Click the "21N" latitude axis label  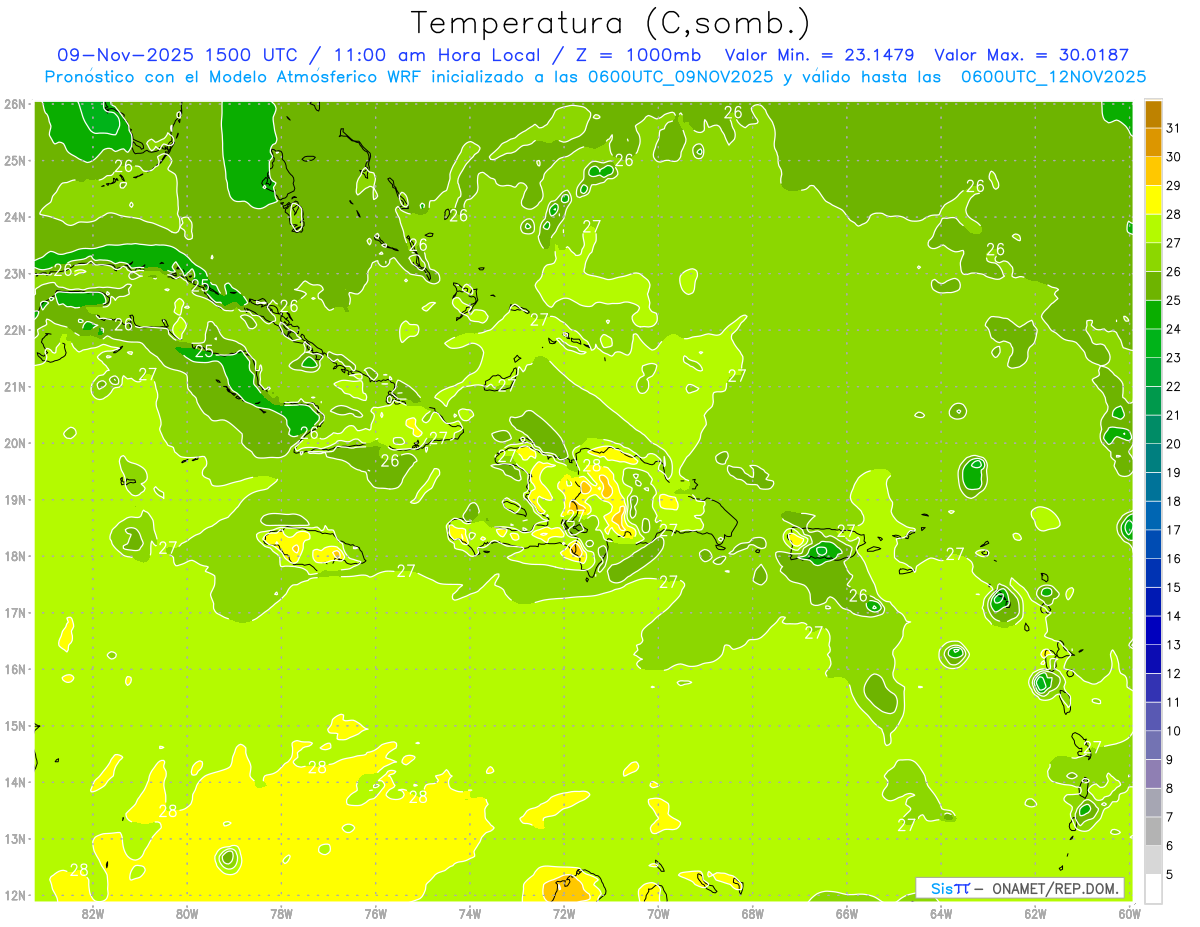tap(14, 386)
